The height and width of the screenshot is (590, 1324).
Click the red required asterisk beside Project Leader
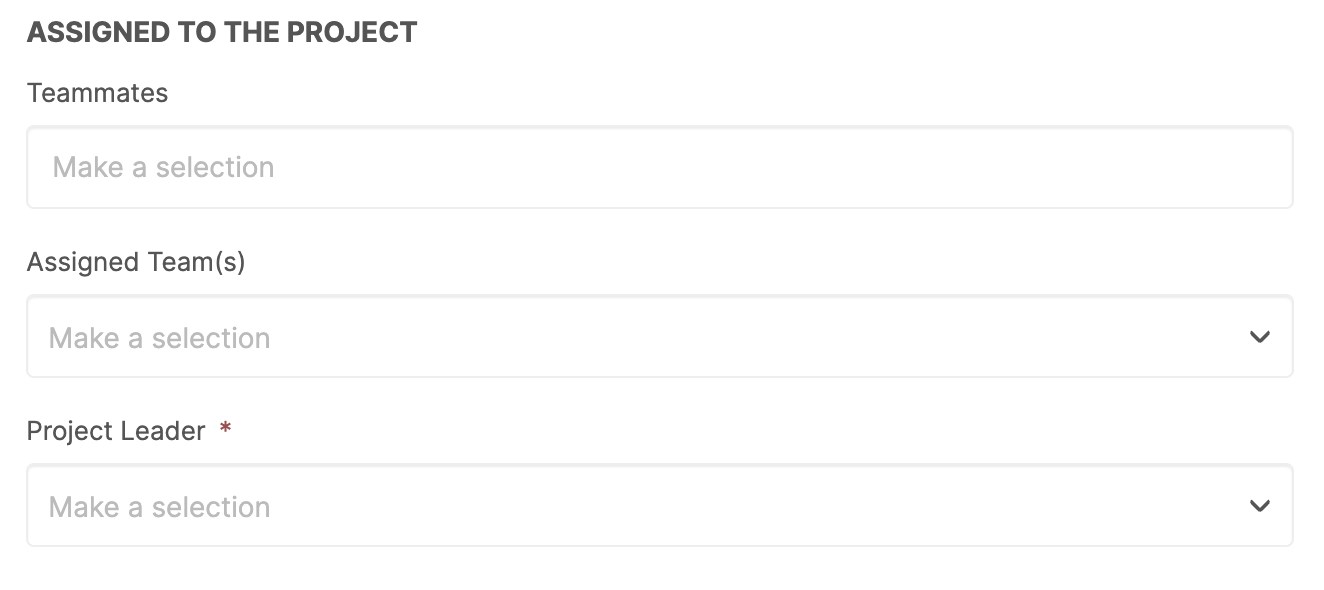pos(225,429)
